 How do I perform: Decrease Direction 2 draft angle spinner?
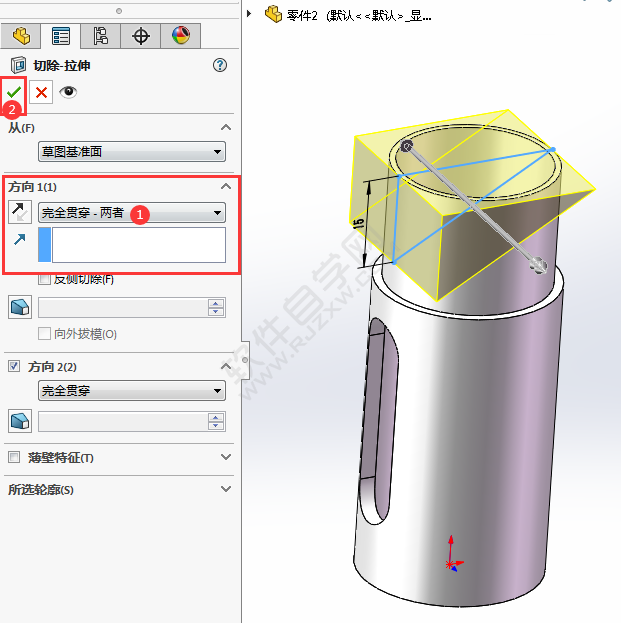pyautogui.click(x=216, y=426)
